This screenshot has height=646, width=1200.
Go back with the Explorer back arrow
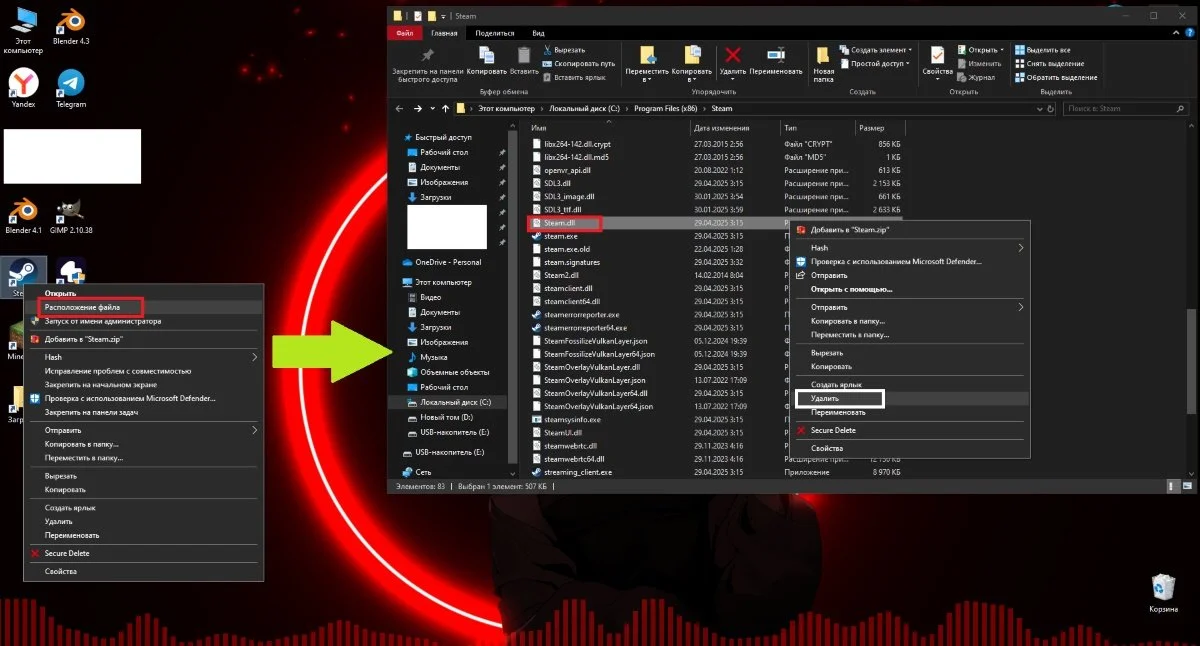click(399, 108)
